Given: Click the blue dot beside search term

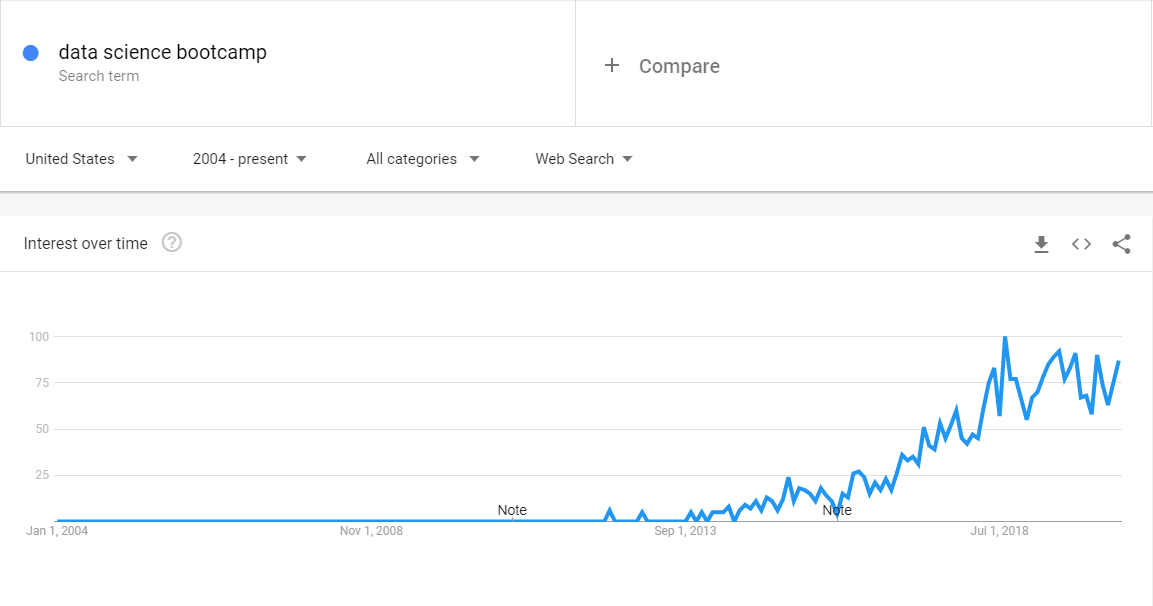Looking at the screenshot, I should [x=31, y=53].
